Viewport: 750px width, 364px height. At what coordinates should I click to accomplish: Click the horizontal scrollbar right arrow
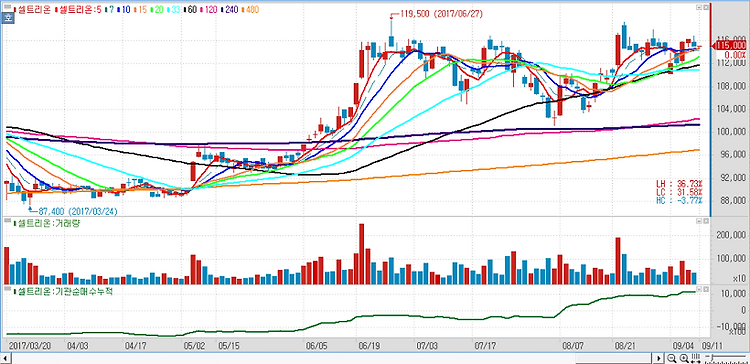point(659,358)
